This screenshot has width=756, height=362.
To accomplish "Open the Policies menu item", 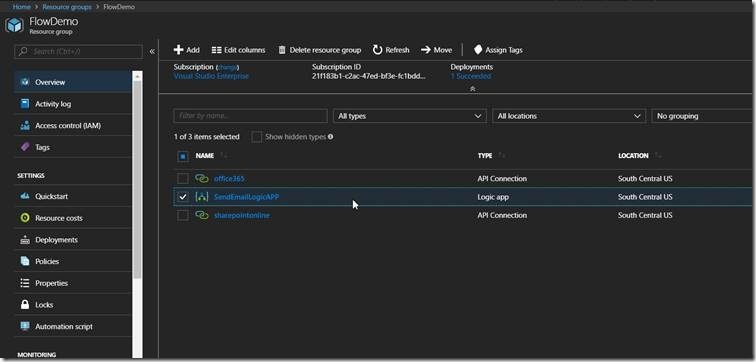I will (73, 262).
